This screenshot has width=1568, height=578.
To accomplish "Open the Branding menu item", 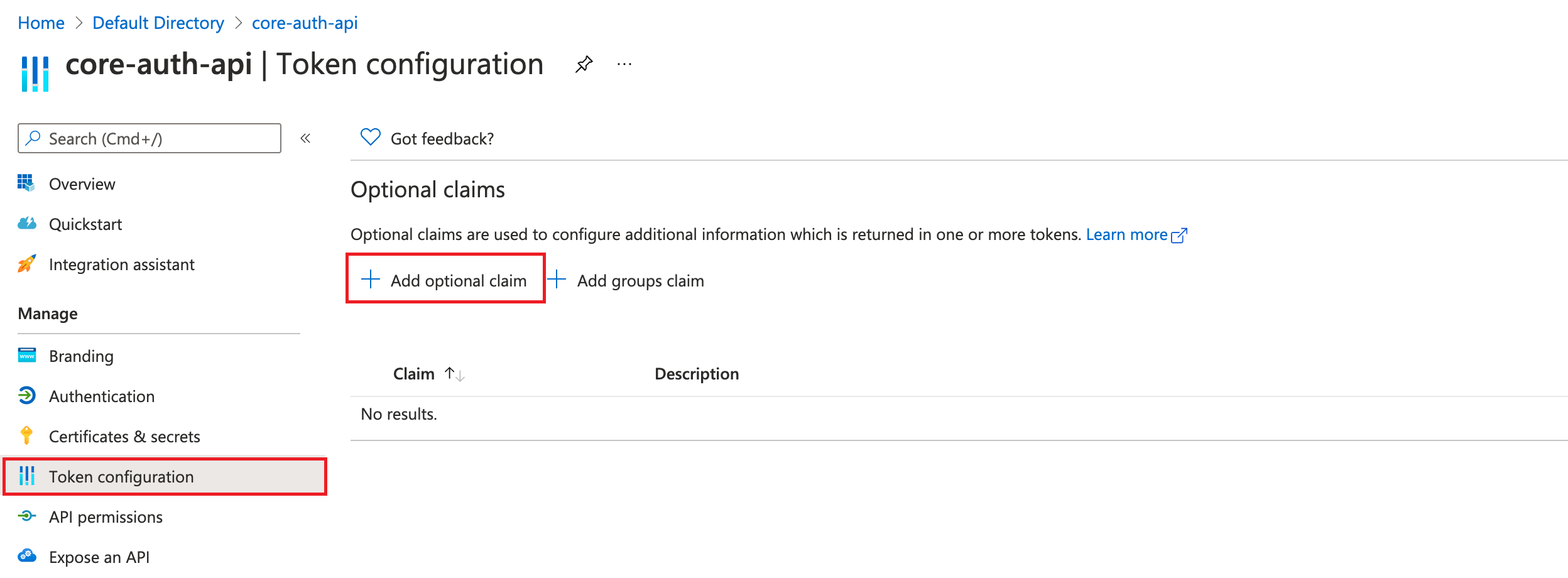I will tap(81, 356).
